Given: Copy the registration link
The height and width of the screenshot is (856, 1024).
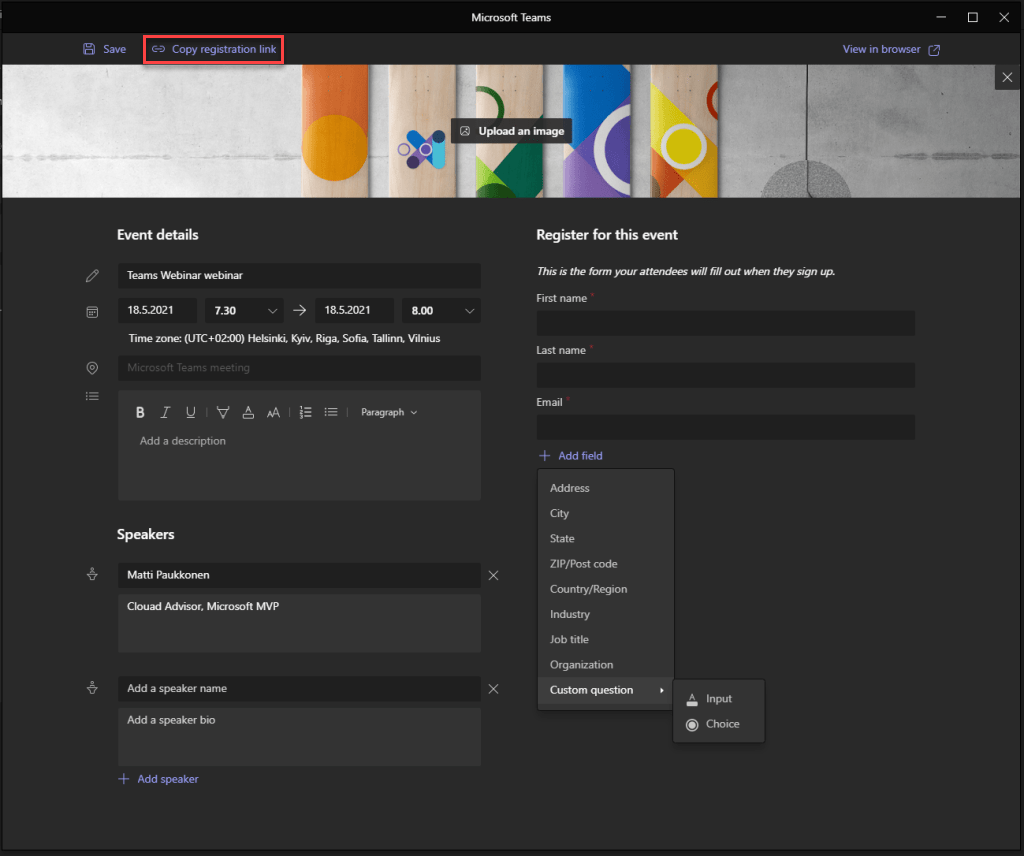Looking at the screenshot, I should click(x=214, y=49).
